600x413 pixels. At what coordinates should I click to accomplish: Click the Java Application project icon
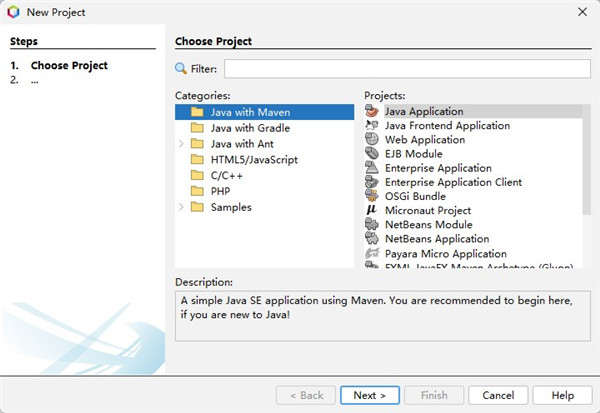coord(372,112)
